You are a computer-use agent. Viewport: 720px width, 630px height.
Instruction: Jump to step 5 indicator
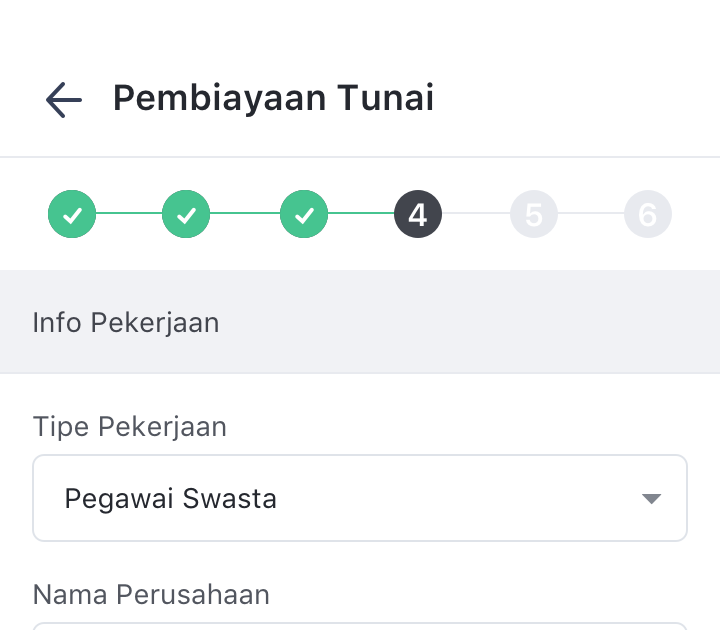point(533,214)
